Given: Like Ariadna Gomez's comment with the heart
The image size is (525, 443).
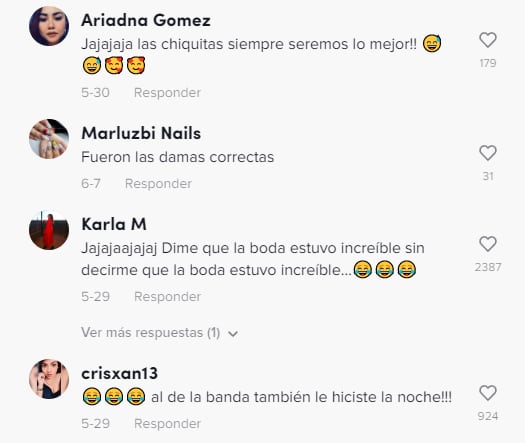Looking at the screenshot, I should pos(488,40).
